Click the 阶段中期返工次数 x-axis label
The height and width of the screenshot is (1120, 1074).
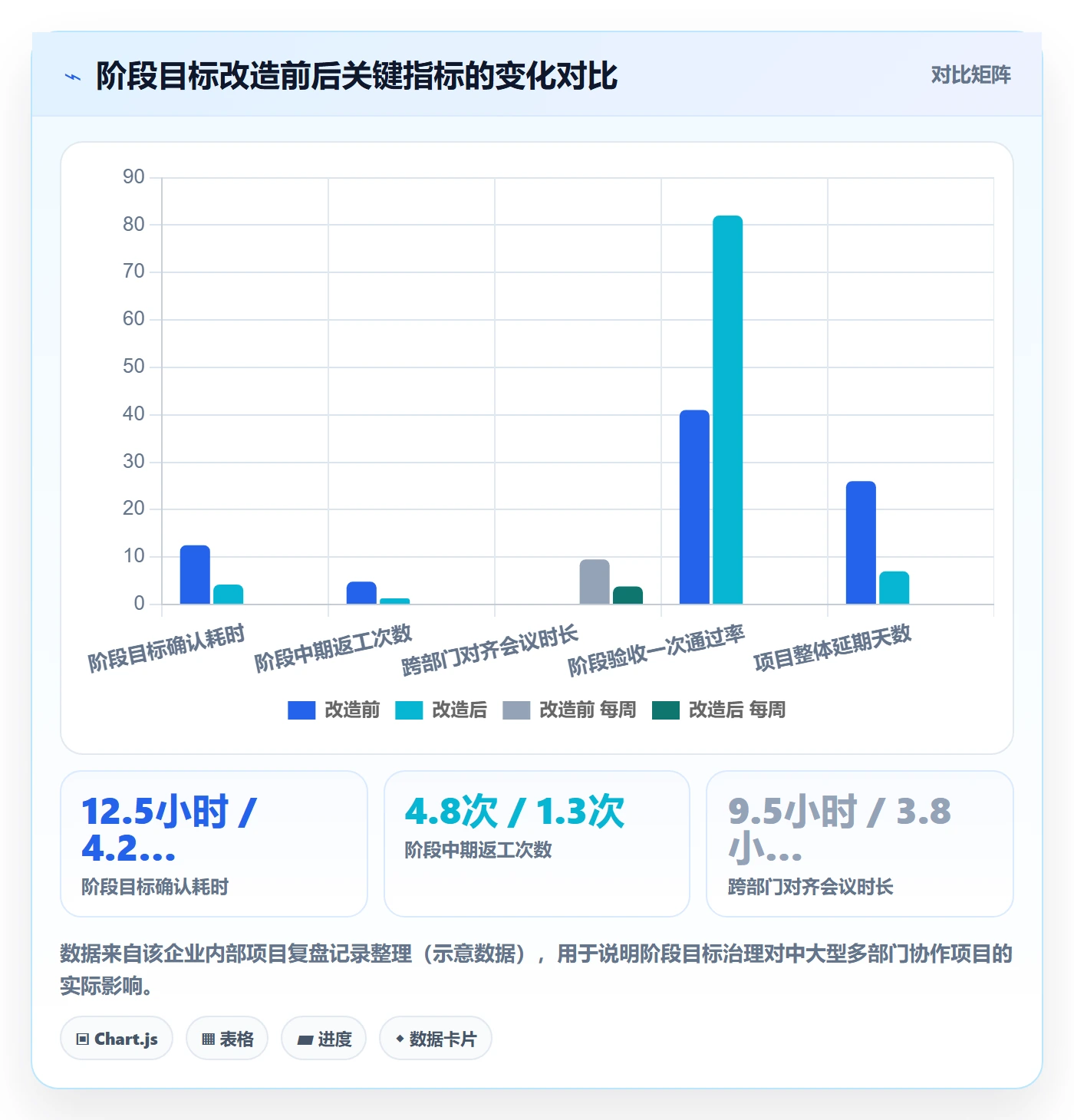coord(333,649)
